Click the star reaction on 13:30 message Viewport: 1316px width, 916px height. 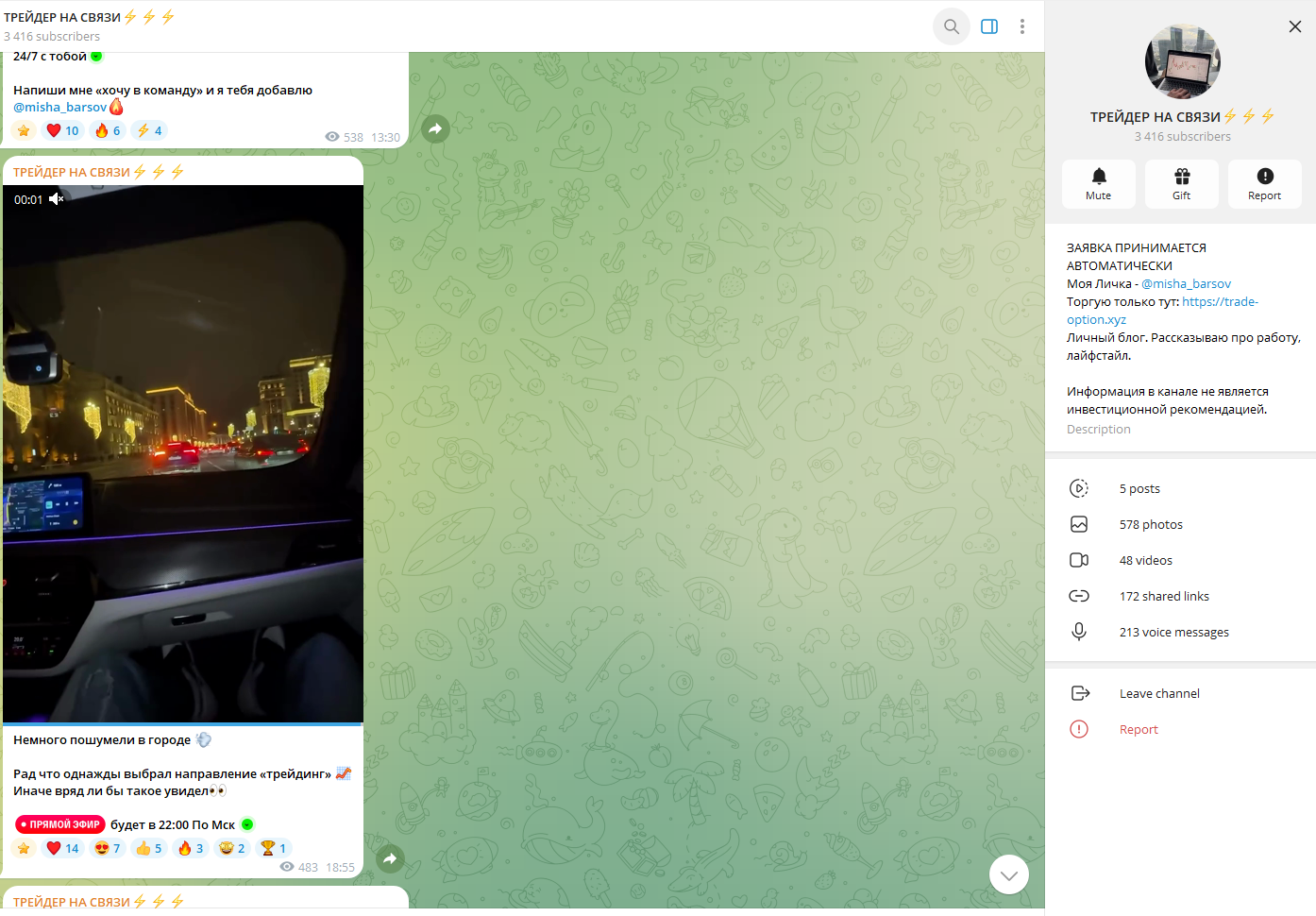(x=24, y=130)
